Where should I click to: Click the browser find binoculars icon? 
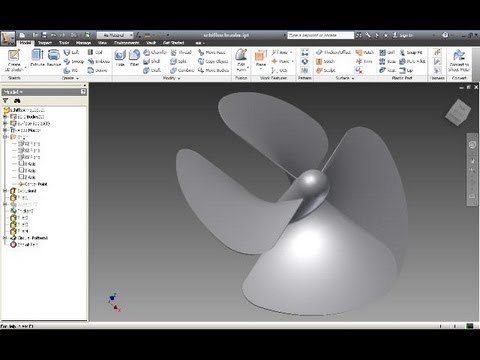point(17,100)
